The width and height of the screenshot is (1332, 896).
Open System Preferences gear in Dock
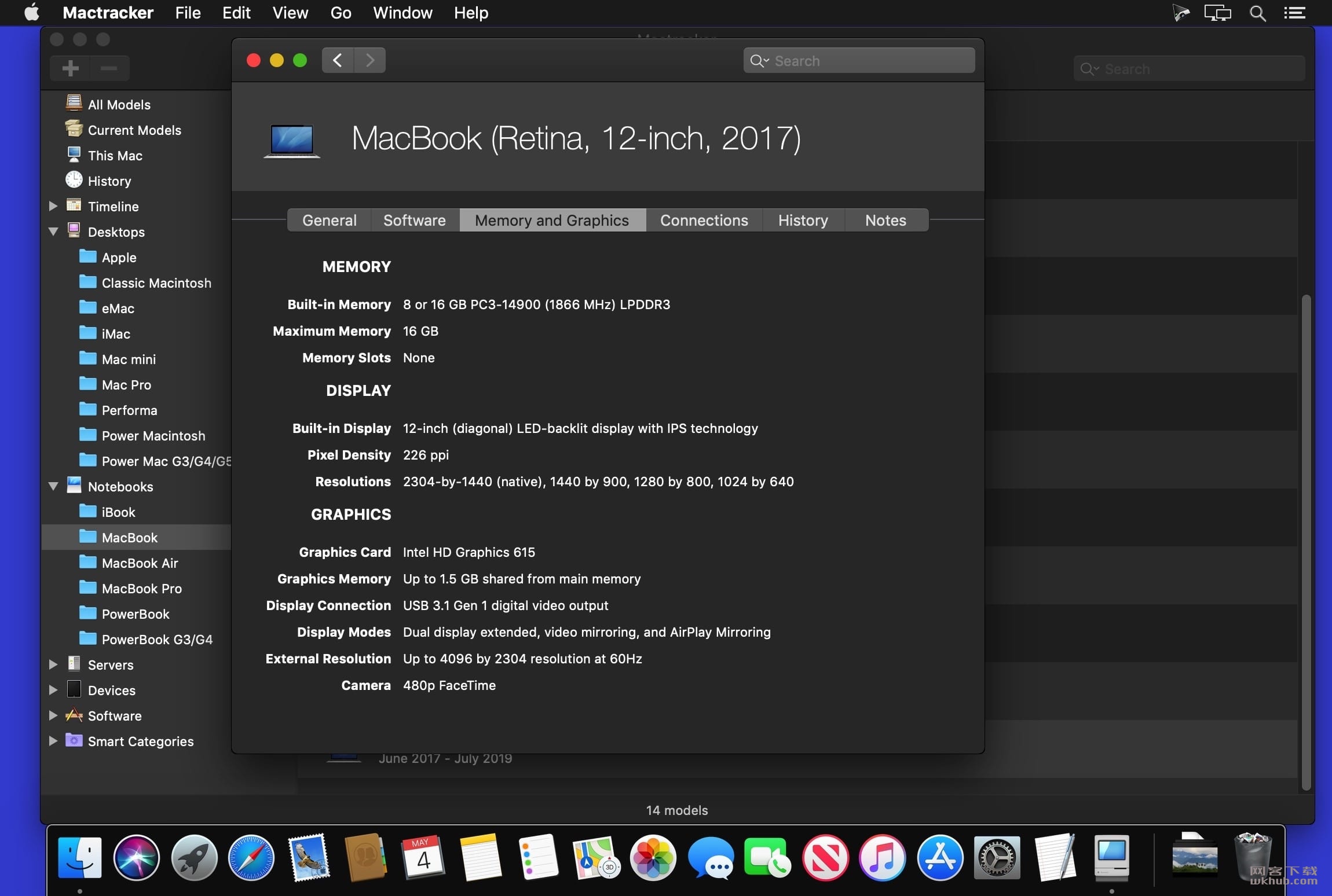click(997, 857)
